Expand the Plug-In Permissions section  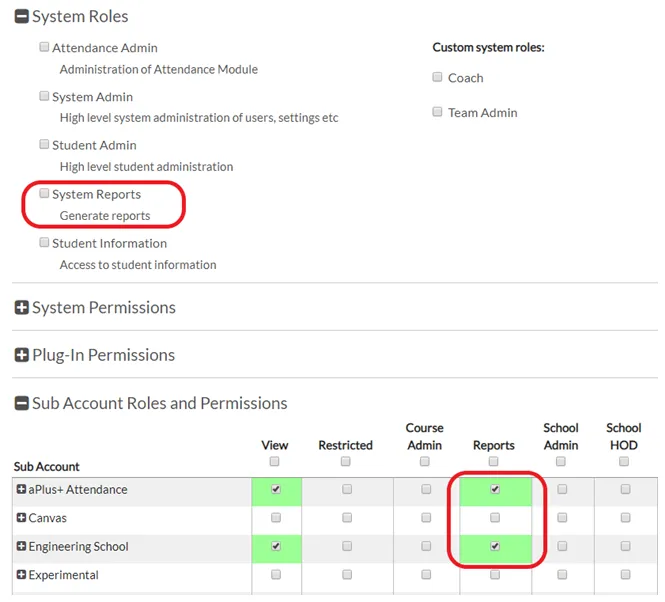tap(21, 355)
